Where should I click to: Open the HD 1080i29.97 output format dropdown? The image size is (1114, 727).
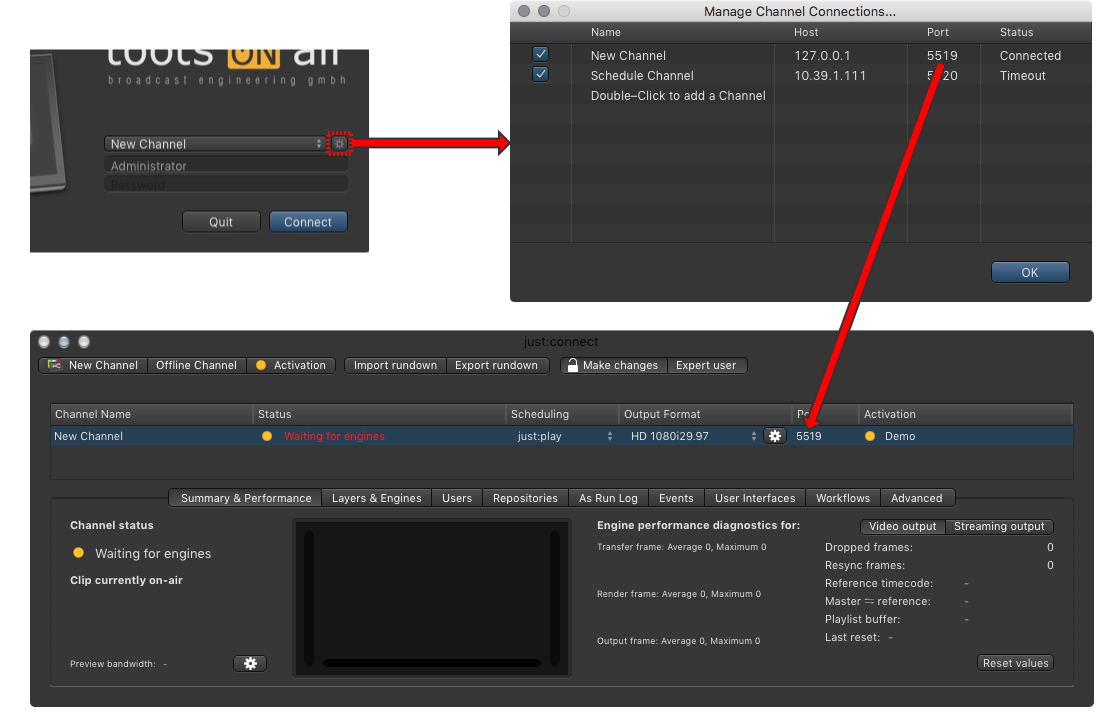pos(693,436)
